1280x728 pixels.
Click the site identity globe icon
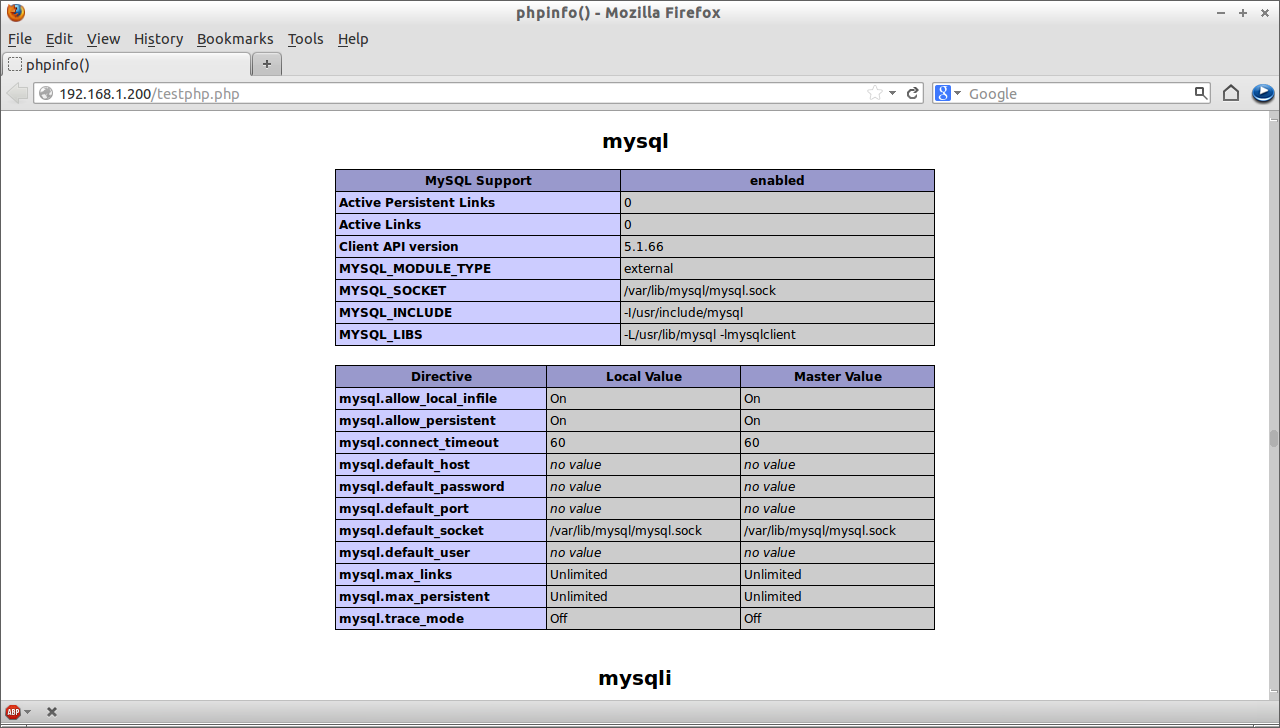tap(46, 93)
